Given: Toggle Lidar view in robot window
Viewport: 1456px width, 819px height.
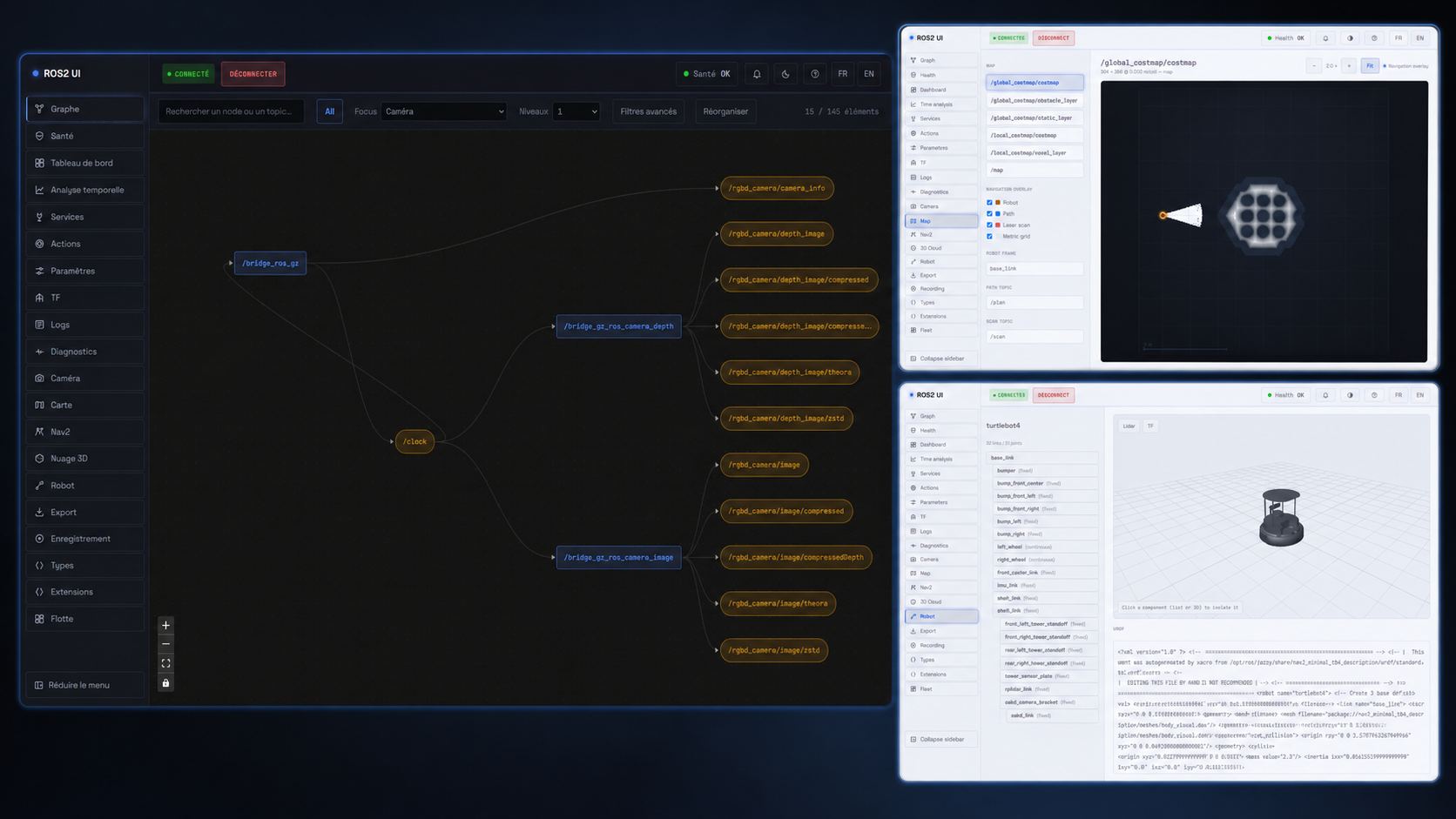Looking at the screenshot, I should [1129, 426].
